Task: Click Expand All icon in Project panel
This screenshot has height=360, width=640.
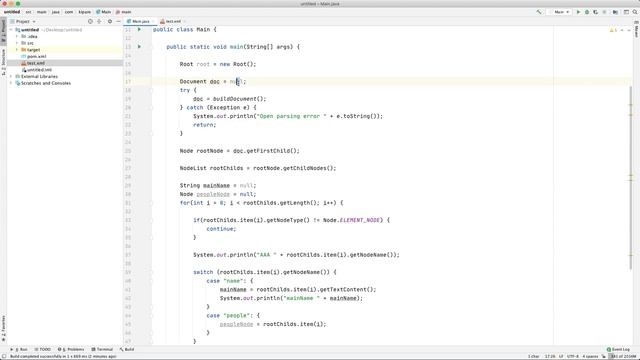Action: click(99, 21)
